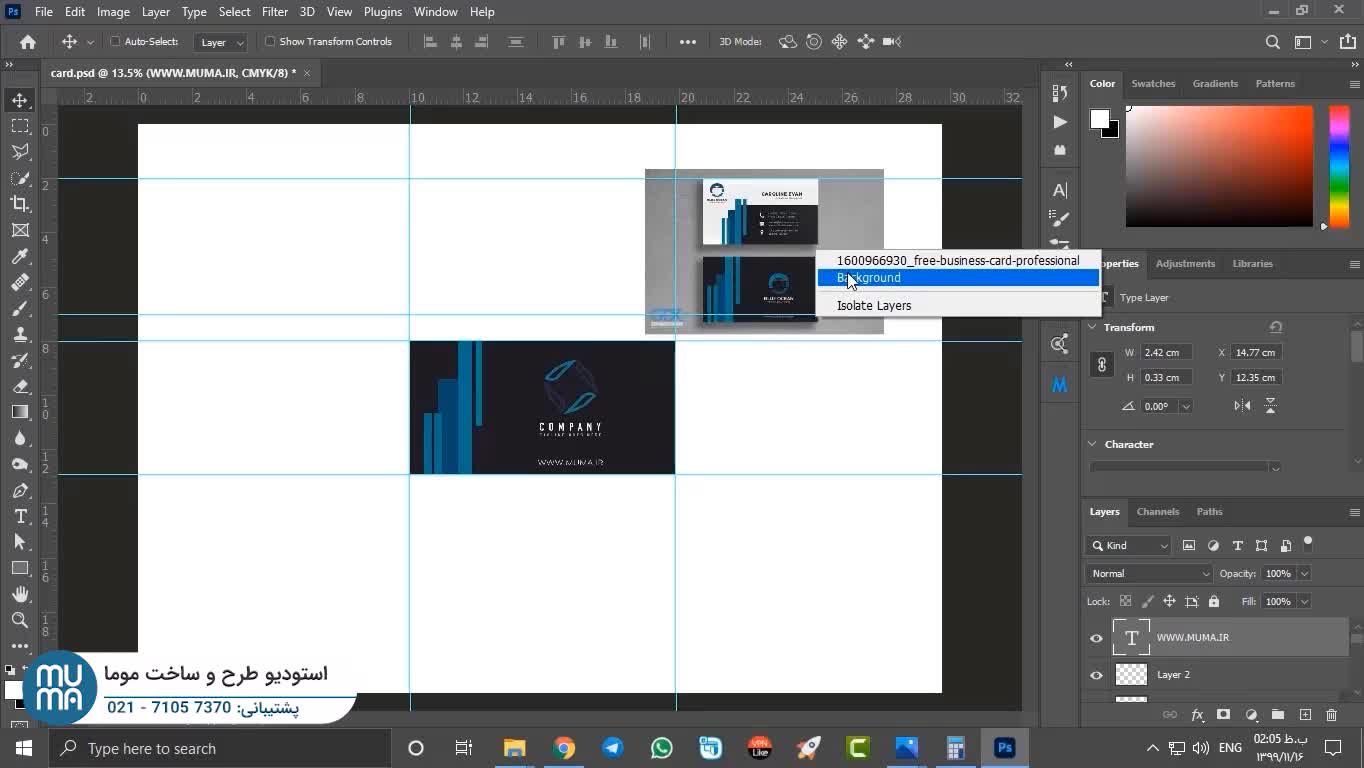Viewport: 1364px width, 768px height.
Task: Enable the Auto-Select checkbox
Action: 115,42
